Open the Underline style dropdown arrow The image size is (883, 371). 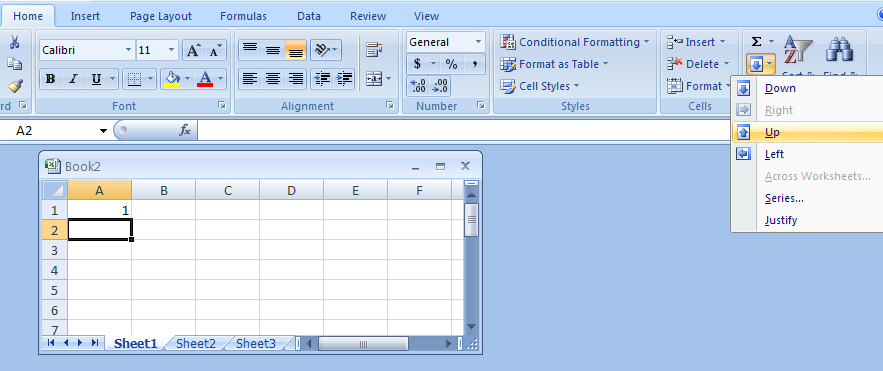point(113,79)
